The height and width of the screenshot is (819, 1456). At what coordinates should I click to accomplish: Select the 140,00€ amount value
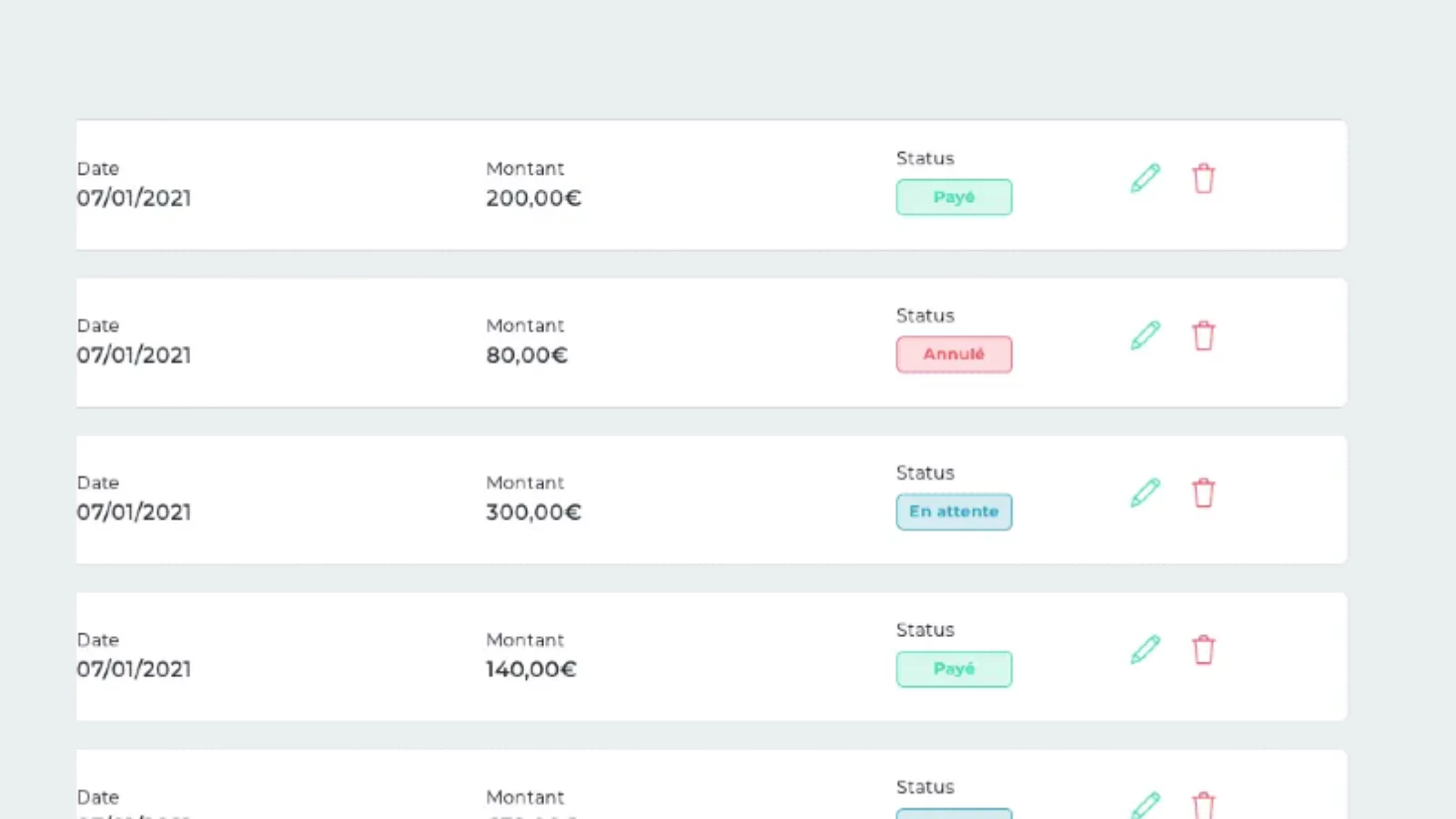point(531,670)
